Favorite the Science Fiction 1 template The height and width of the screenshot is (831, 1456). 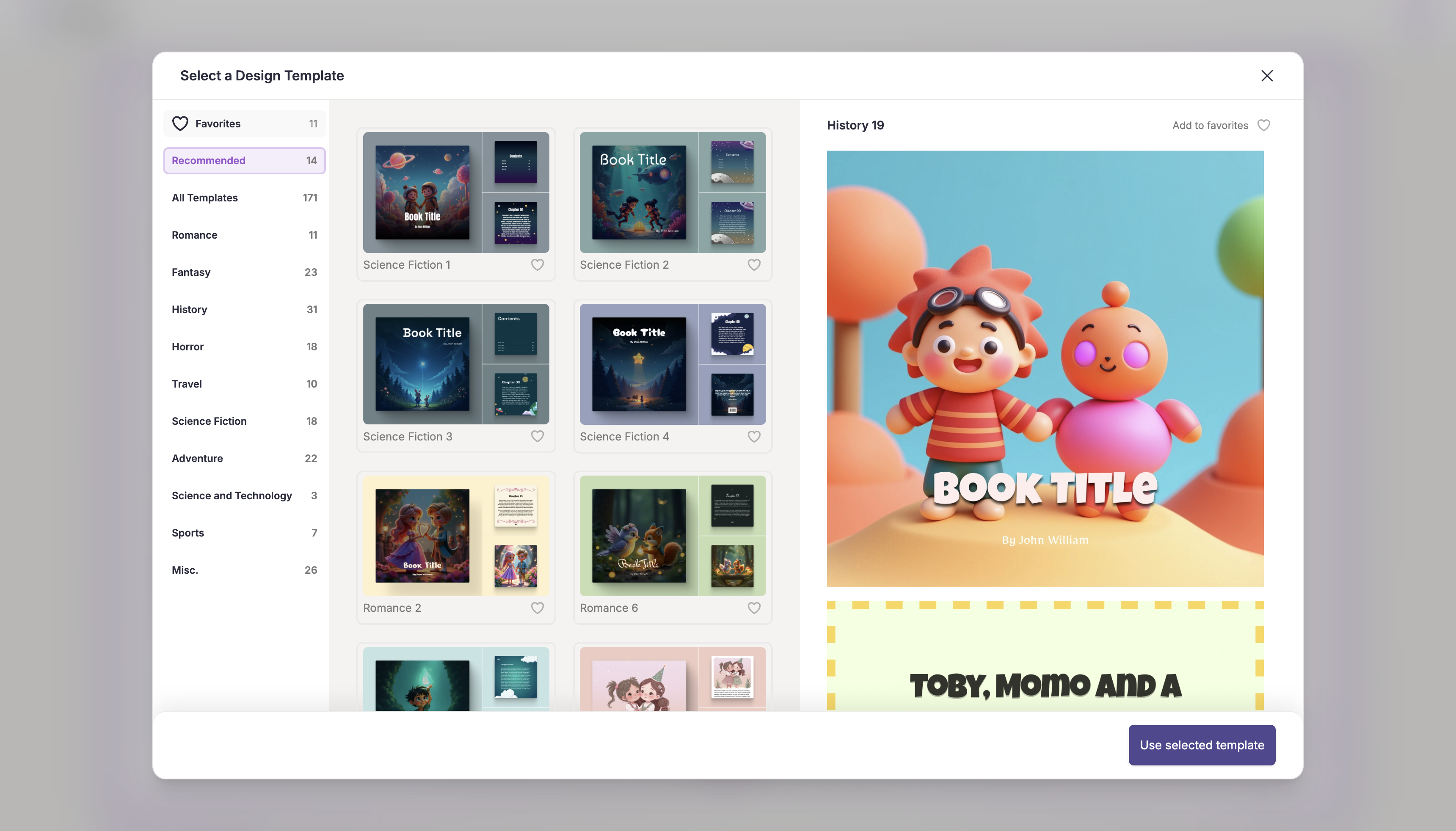(537, 265)
